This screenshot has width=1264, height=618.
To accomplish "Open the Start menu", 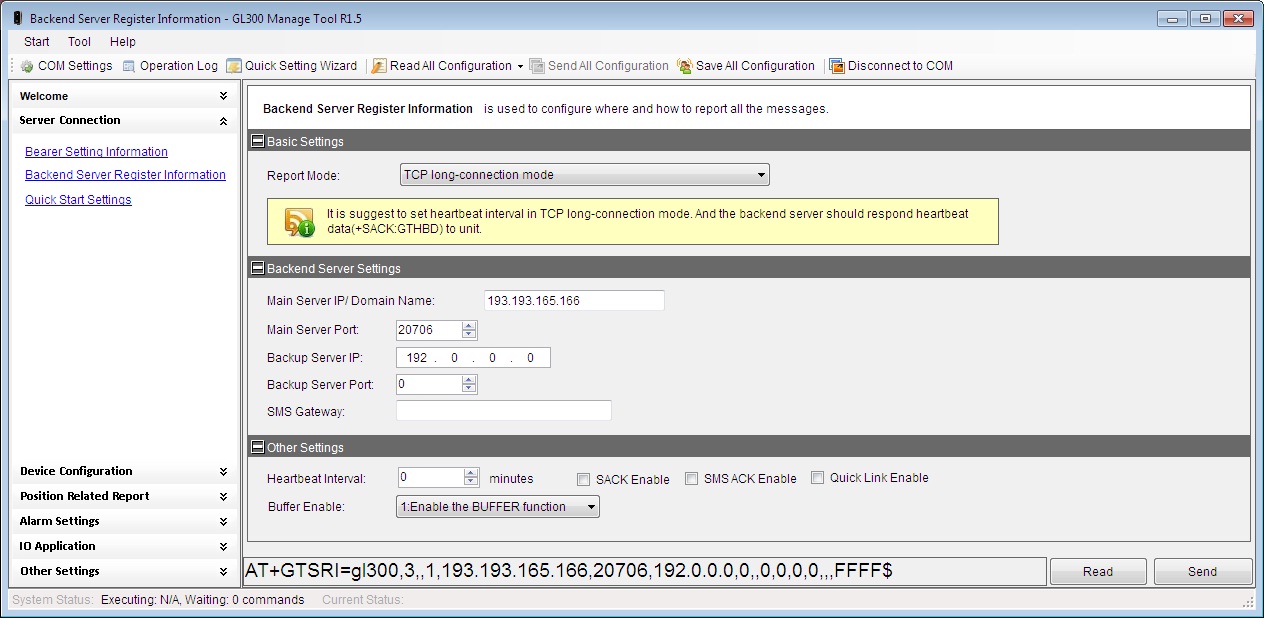I will pos(37,42).
